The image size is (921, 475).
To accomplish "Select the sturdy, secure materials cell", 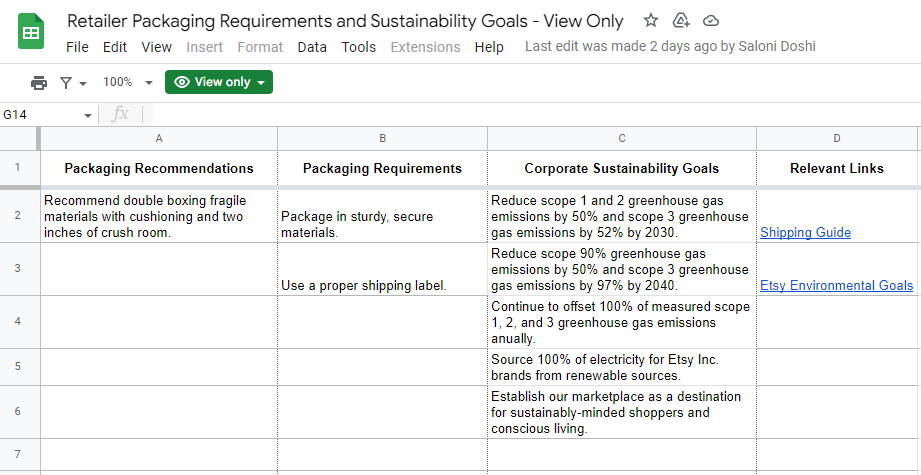I will (382, 216).
